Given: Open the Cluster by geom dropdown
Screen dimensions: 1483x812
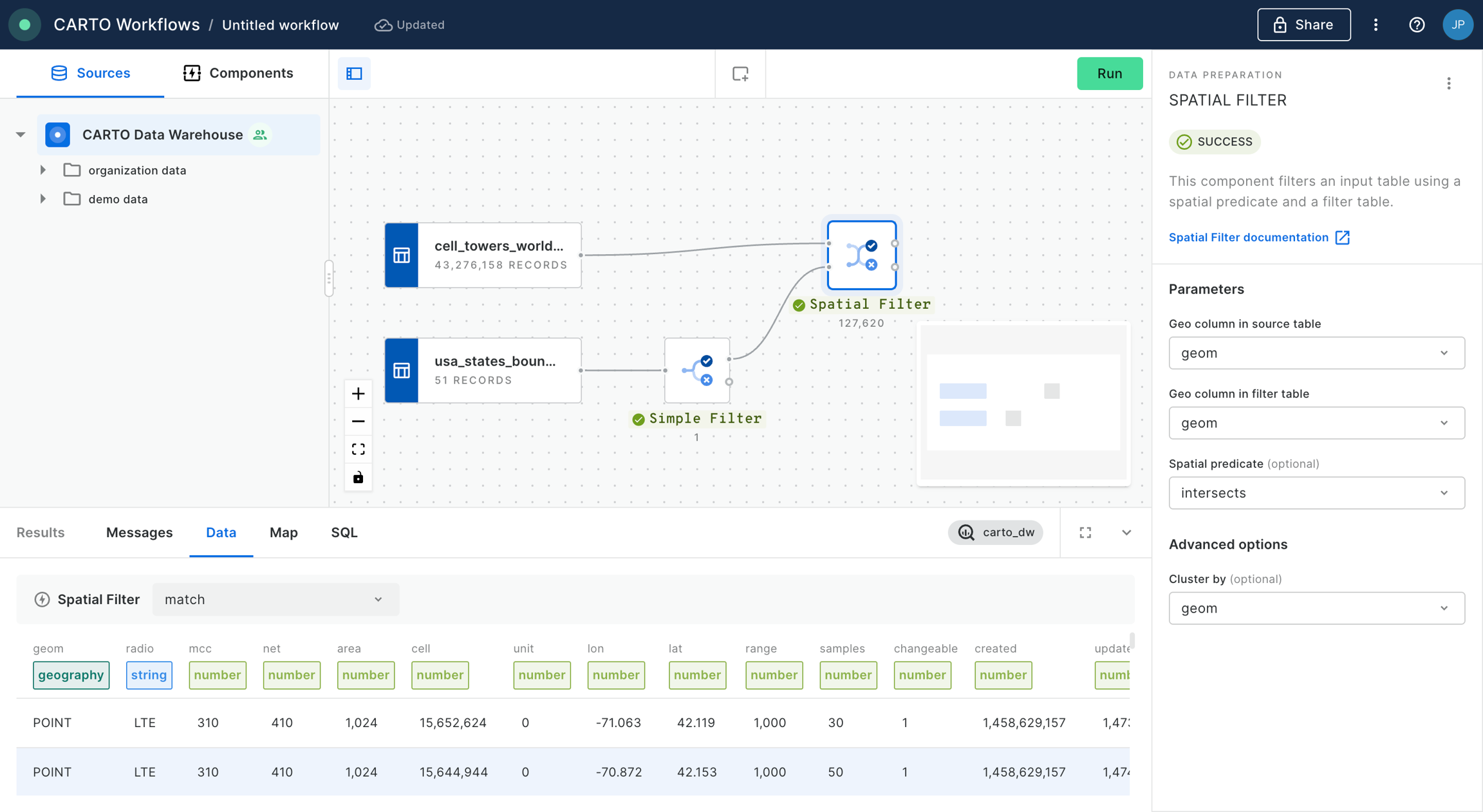Looking at the screenshot, I should [1316, 608].
